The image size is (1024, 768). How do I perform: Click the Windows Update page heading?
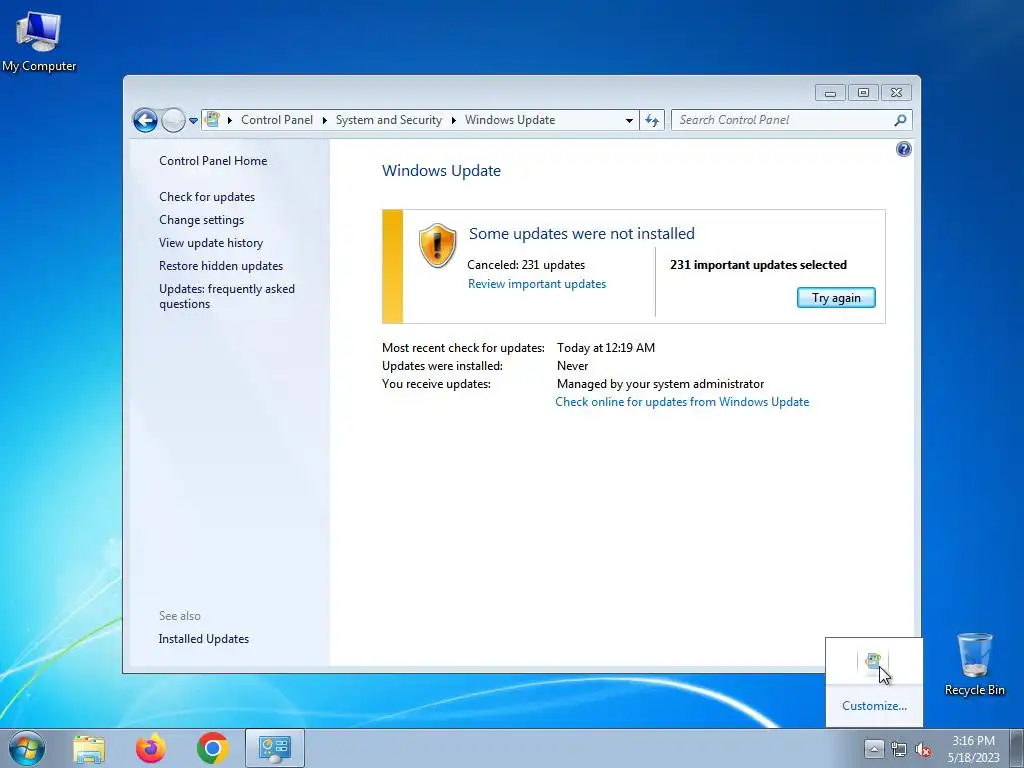(441, 171)
